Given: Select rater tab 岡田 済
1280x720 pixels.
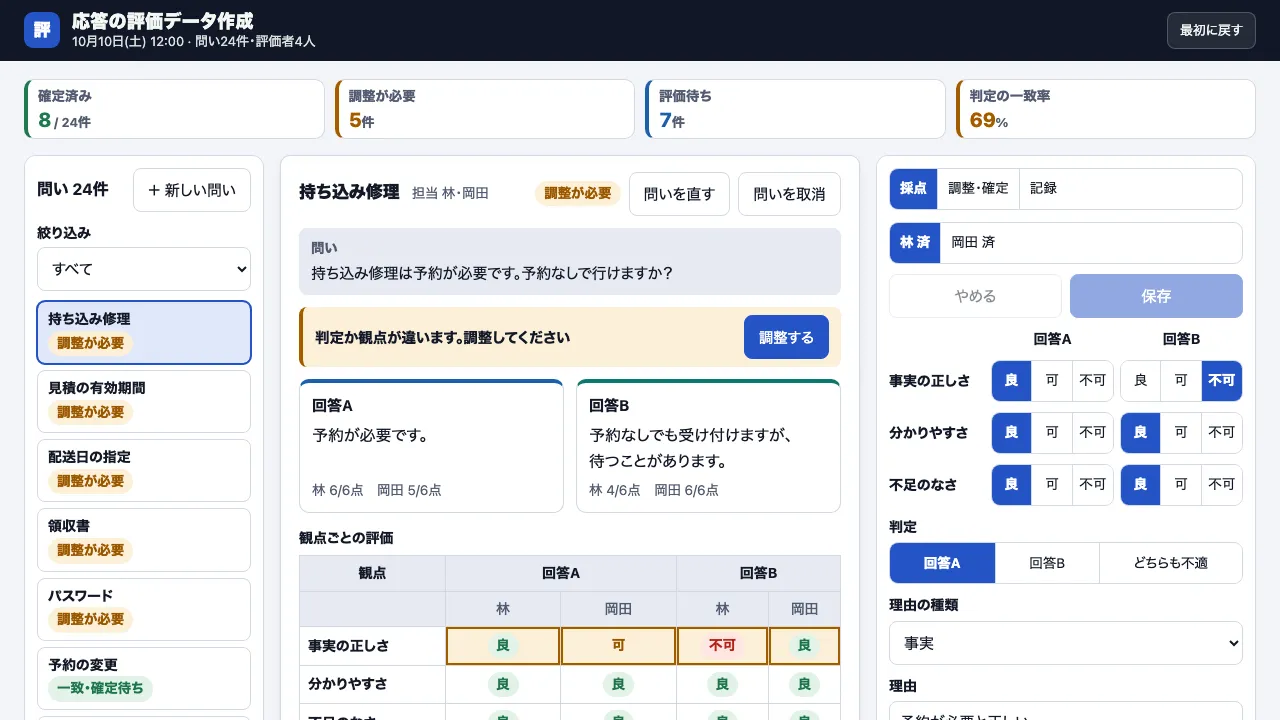Looking at the screenshot, I should coord(973,242).
